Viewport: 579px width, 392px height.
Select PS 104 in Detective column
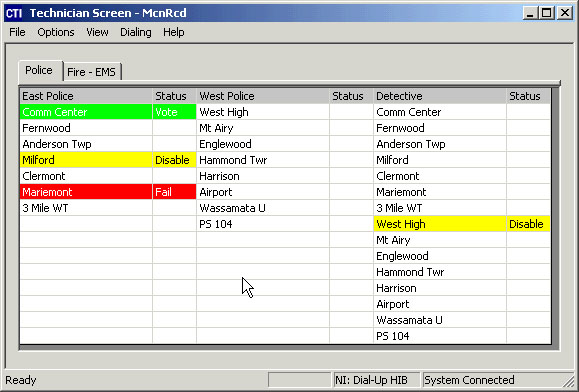[440, 336]
